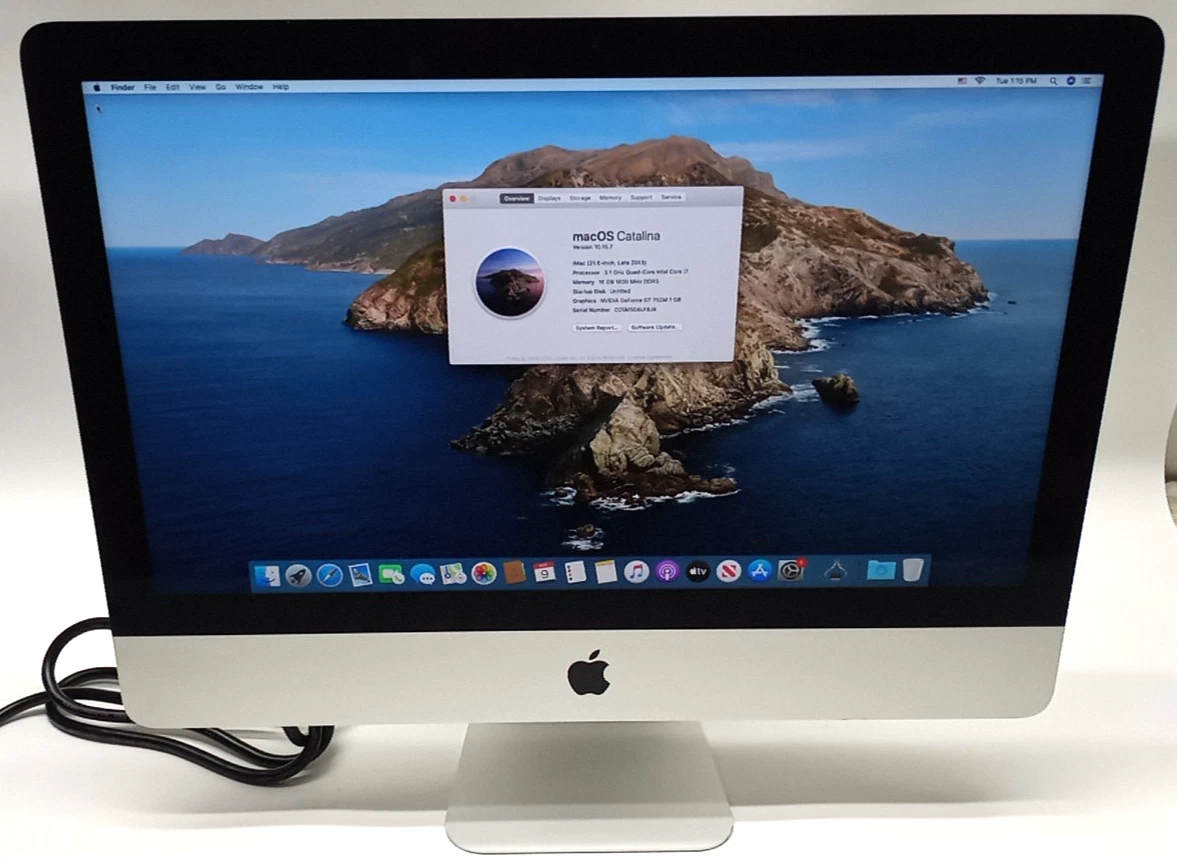Click the Software Update button
The width and height of the screenshot is (1177, 862).
(x=655, y=328)
